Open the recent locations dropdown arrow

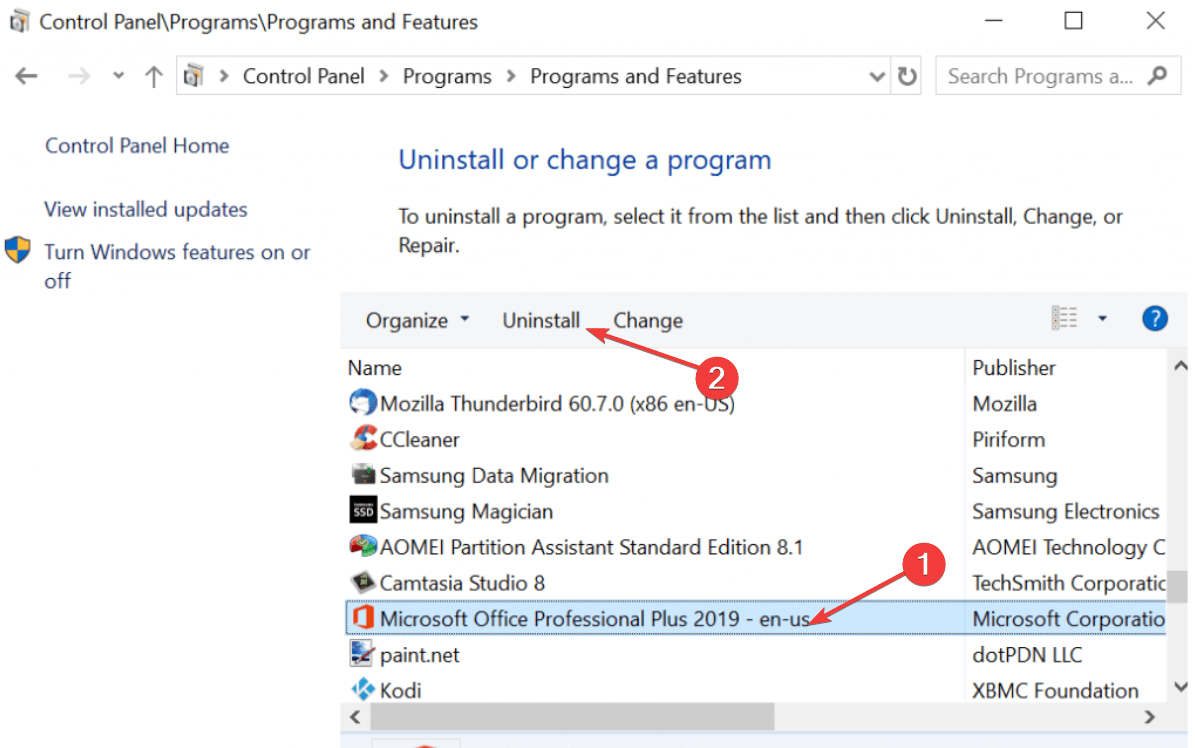click(118, 75)
